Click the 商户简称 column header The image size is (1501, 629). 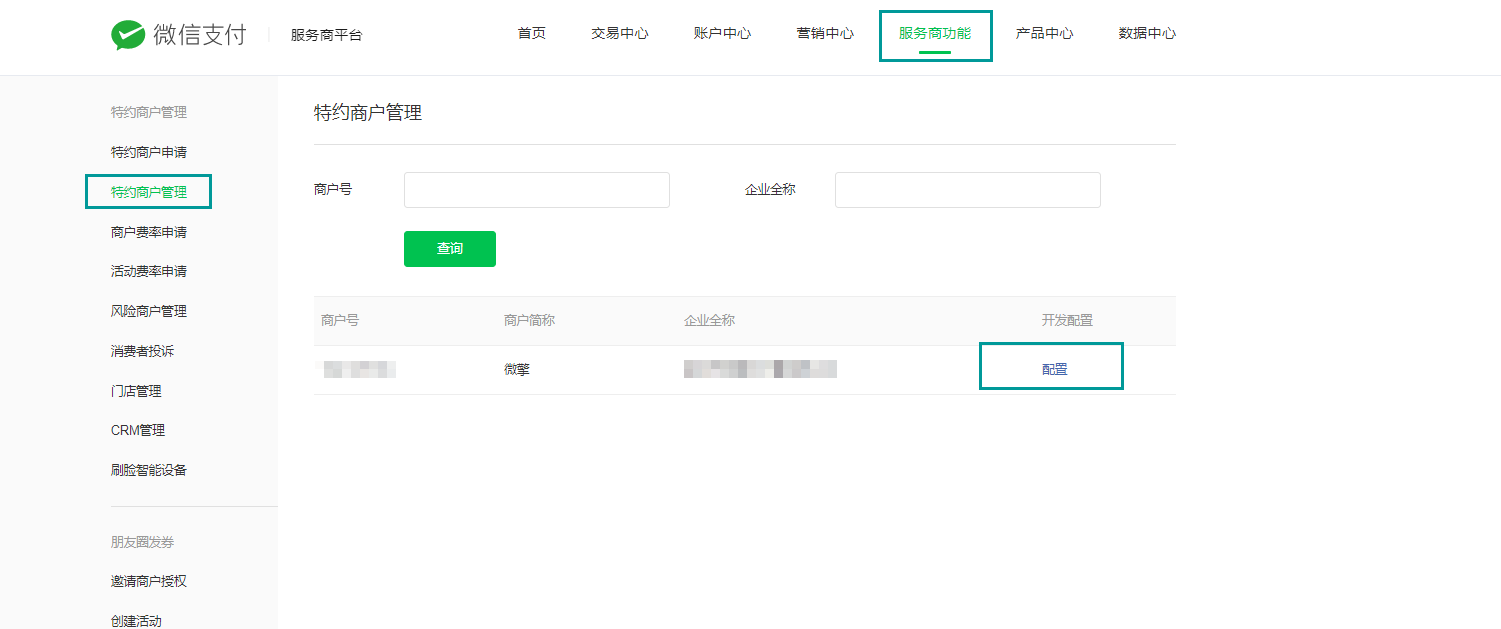(529, 320)
